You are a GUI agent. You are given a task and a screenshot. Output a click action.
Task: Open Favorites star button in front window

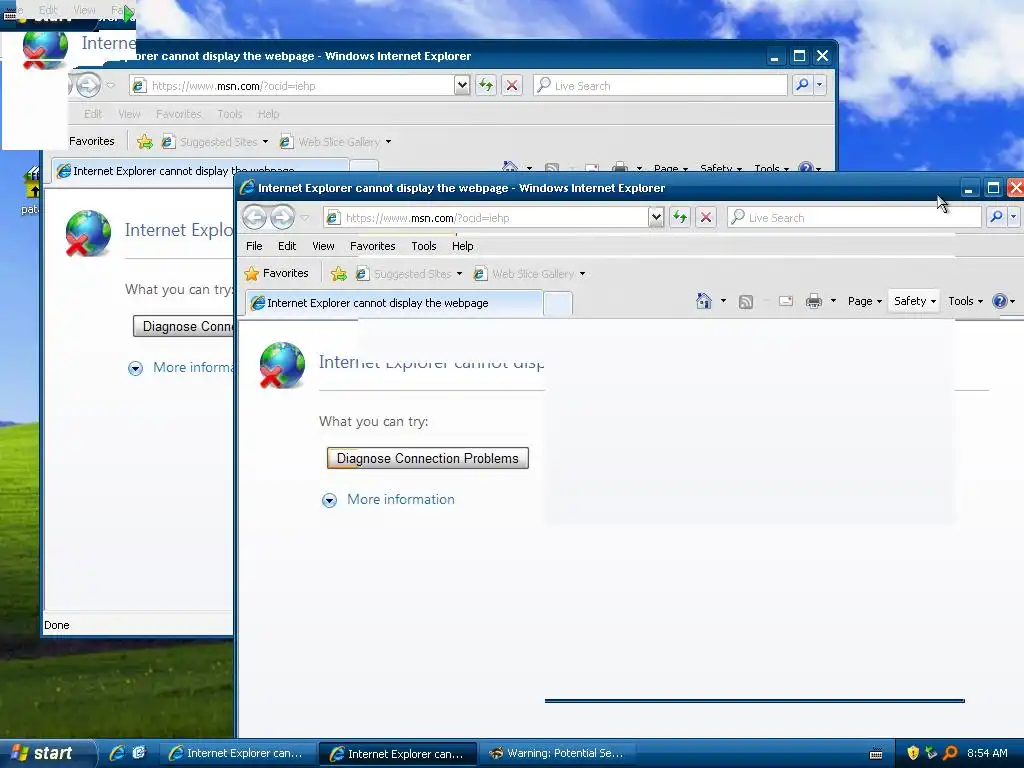click(276, 273)
